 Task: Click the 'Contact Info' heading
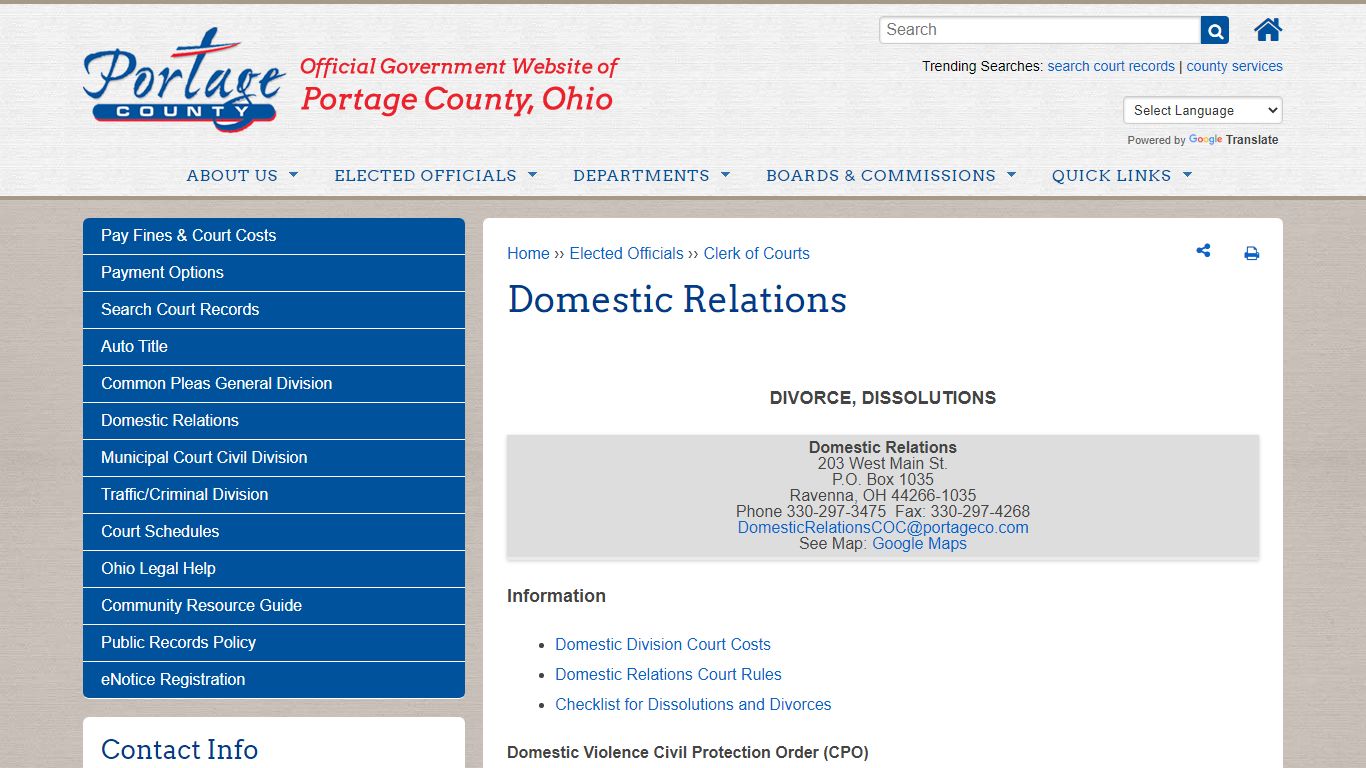tap(180, 750)
